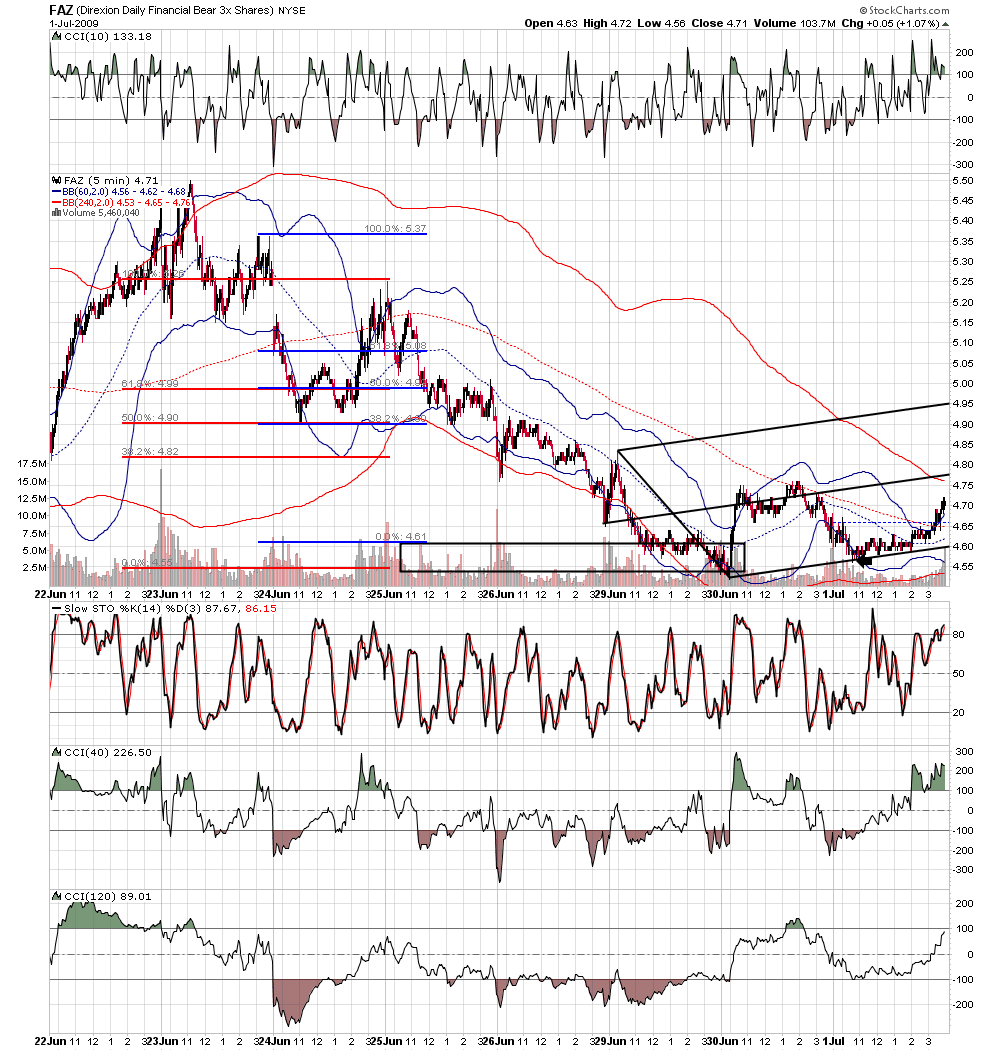The image size is (990, 1051).
Task: Click the CCI(40) 226.50 label
Action: click(108, 753)
